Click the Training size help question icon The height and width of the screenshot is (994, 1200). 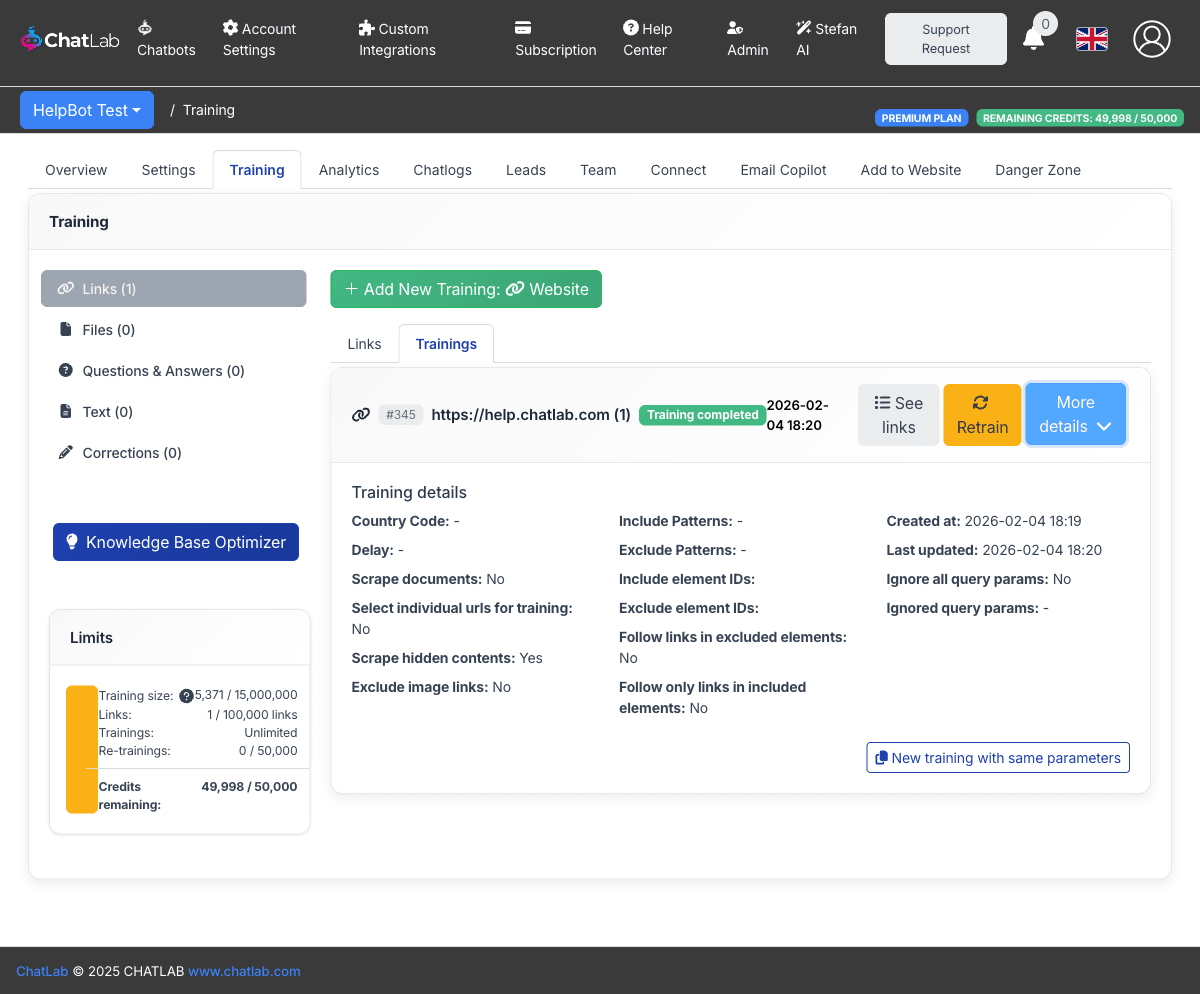(x=186, y=696)
